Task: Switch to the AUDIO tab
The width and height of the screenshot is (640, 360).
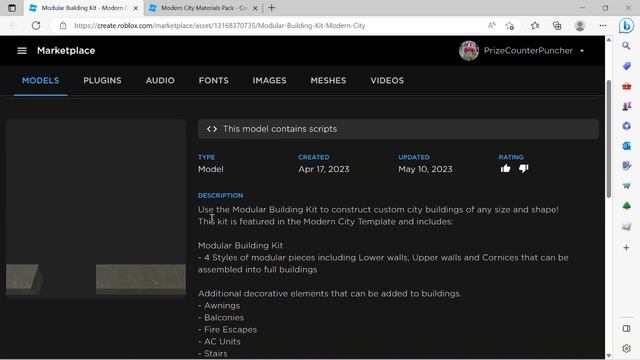Action: tap(160, 81)
